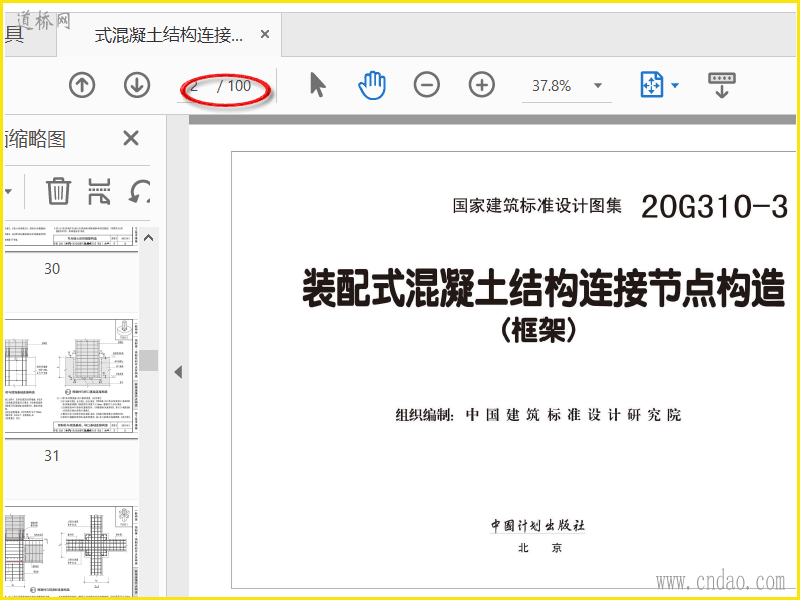Click the current page number field
Viewport: 800px width, 600px height.
(x=195, y=86)
